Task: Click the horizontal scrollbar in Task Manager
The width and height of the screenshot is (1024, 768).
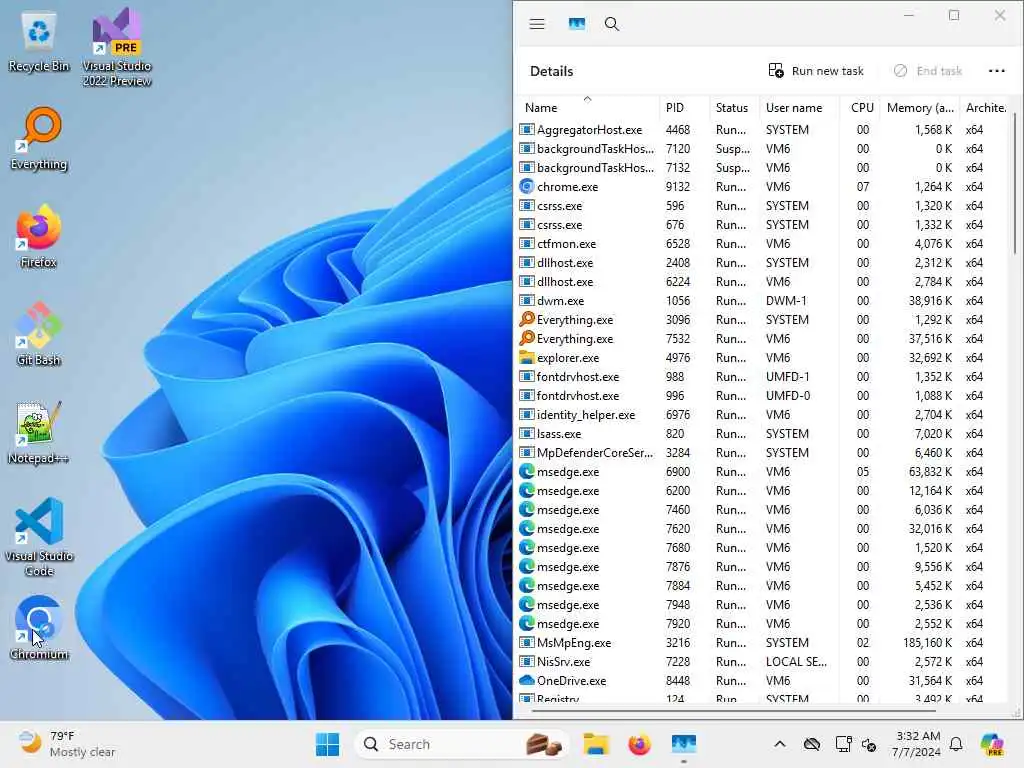Action: (x=733, y=710)
